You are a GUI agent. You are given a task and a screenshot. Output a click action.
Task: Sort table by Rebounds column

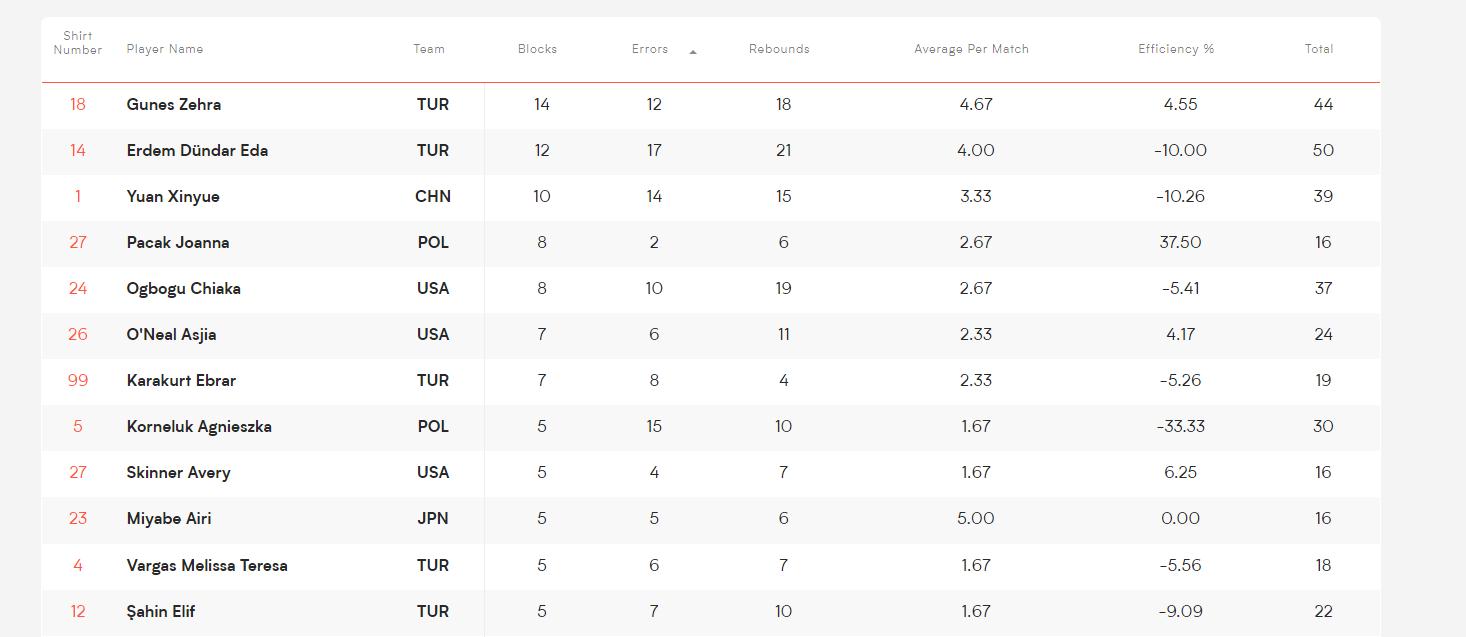click(779, 49)
